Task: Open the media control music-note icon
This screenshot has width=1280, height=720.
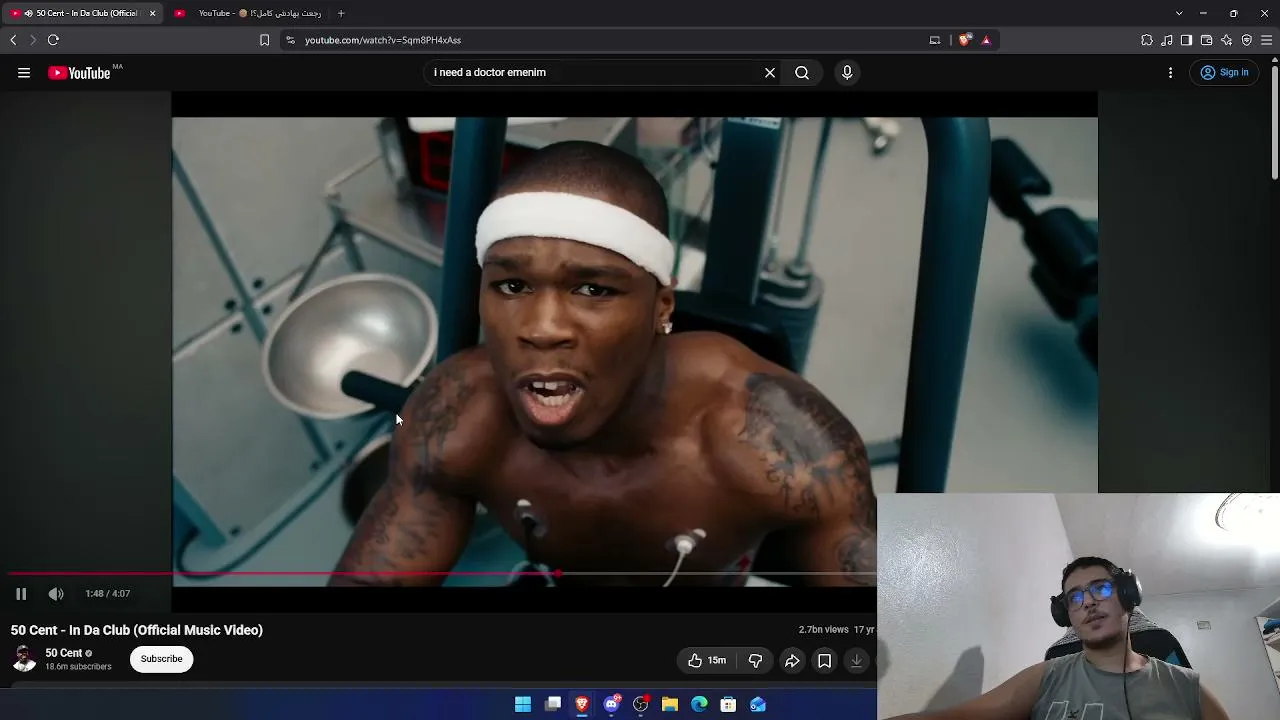Action: point(1167,40)
